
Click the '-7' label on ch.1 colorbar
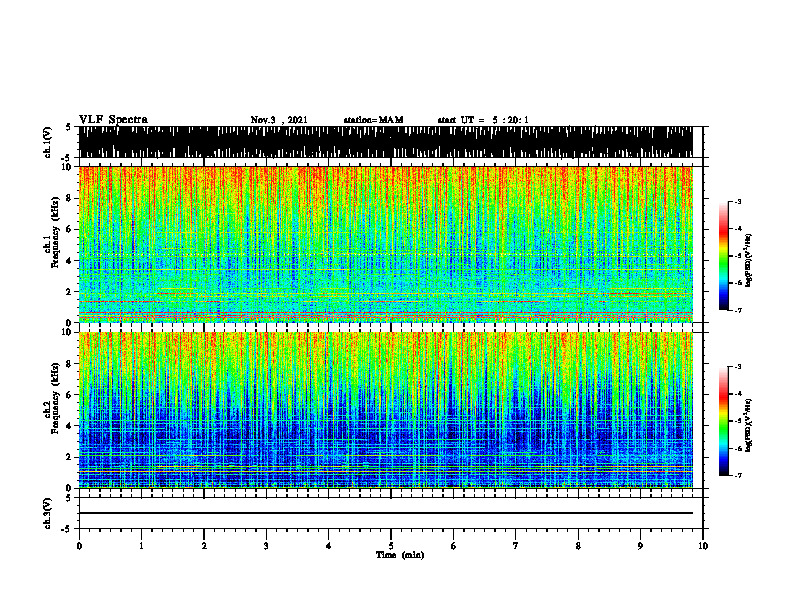tap(737, 310)
